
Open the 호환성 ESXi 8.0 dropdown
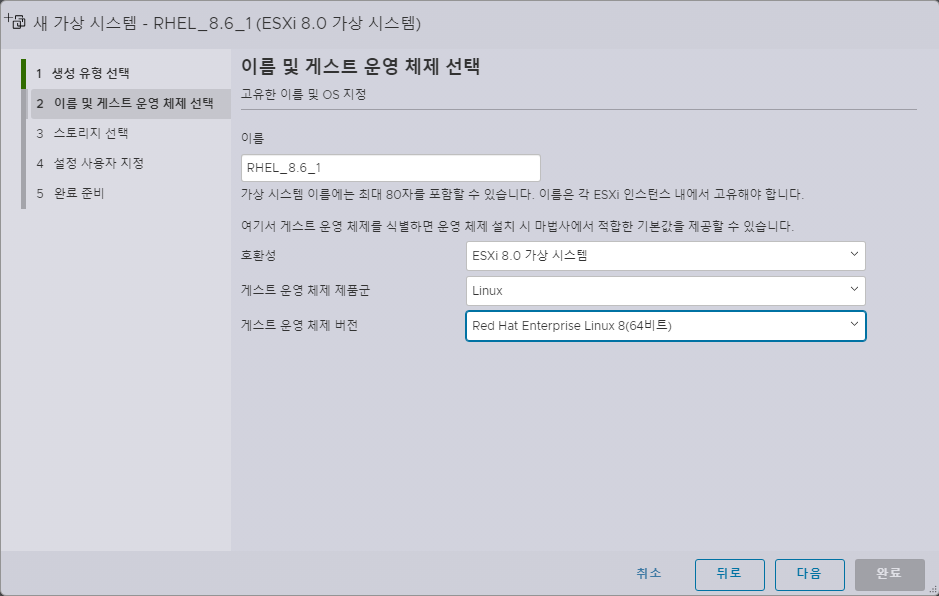tap(665, 256)
